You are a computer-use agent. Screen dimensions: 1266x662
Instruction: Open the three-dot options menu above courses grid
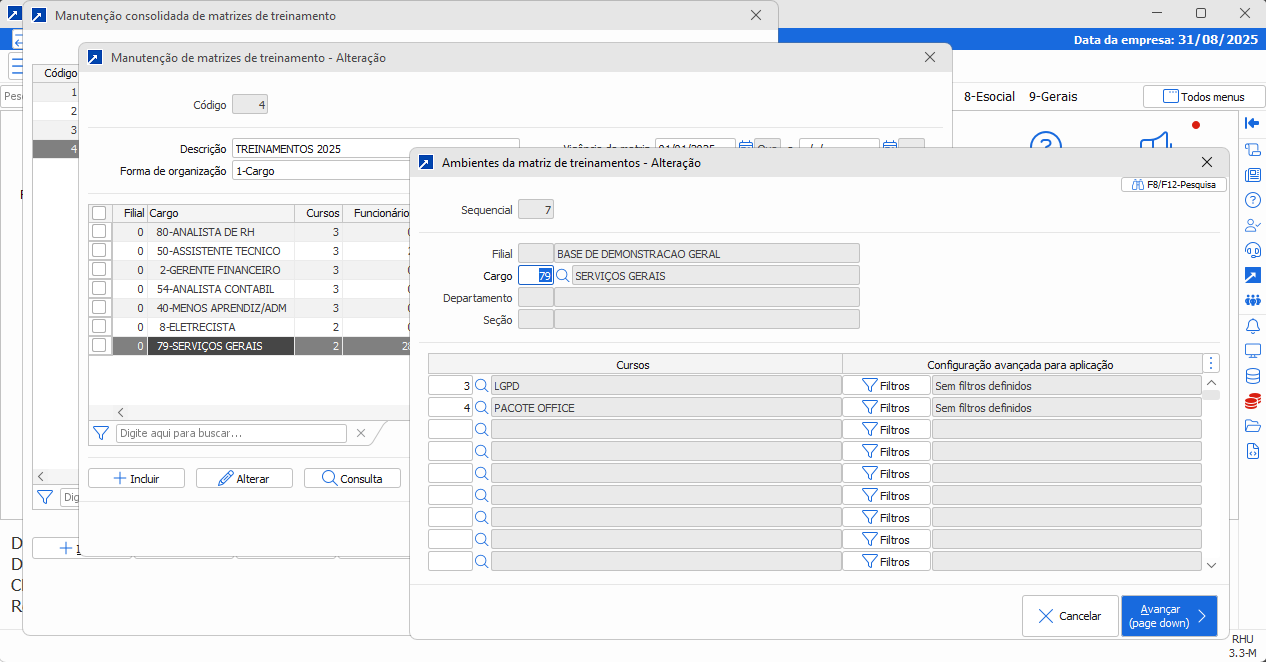click(1212, 364)
